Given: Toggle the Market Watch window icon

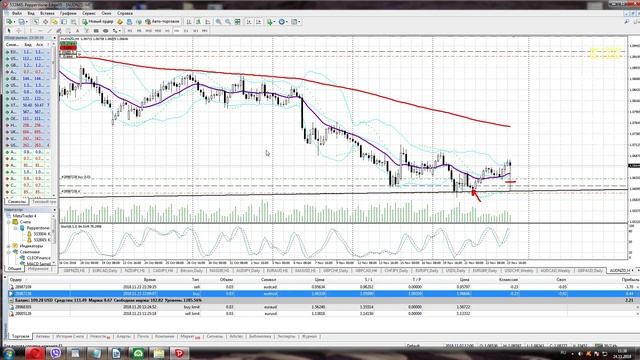Looking at the screenshot, I should coord(36,22).
